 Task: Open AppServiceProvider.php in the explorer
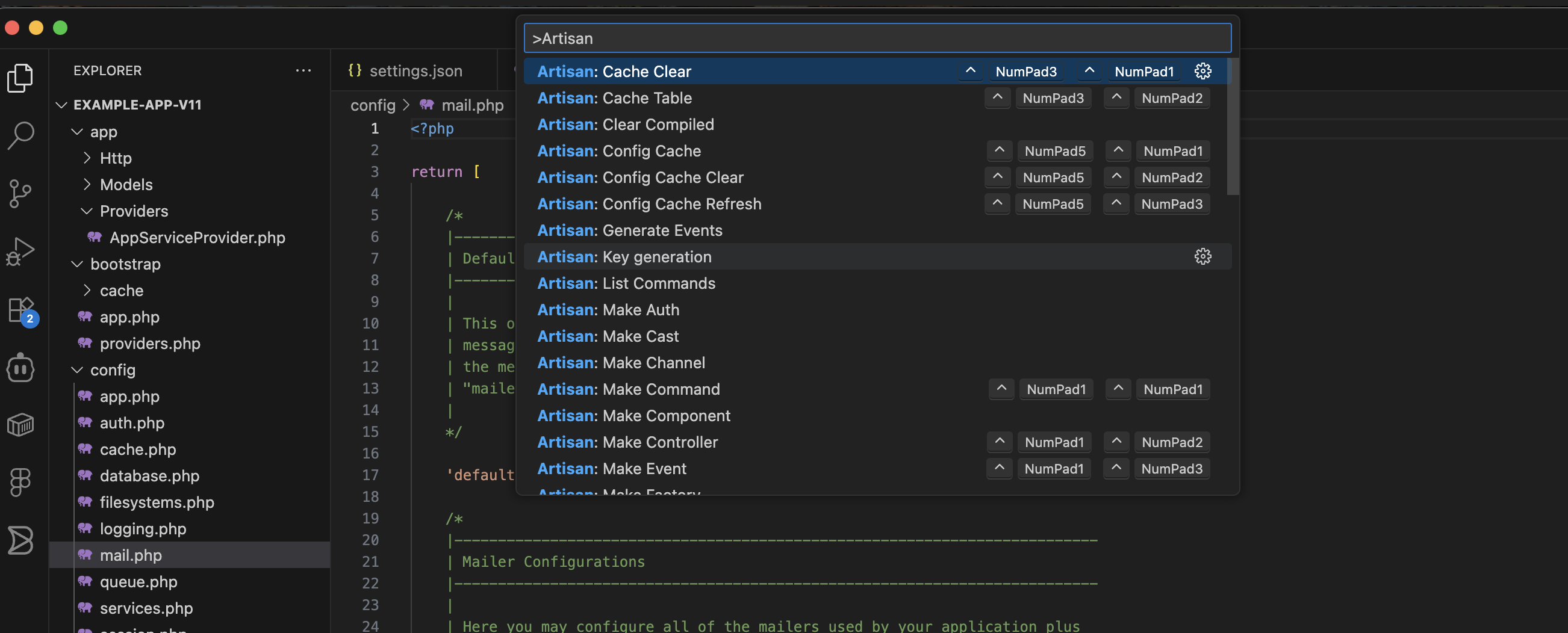tap(189, 237)
